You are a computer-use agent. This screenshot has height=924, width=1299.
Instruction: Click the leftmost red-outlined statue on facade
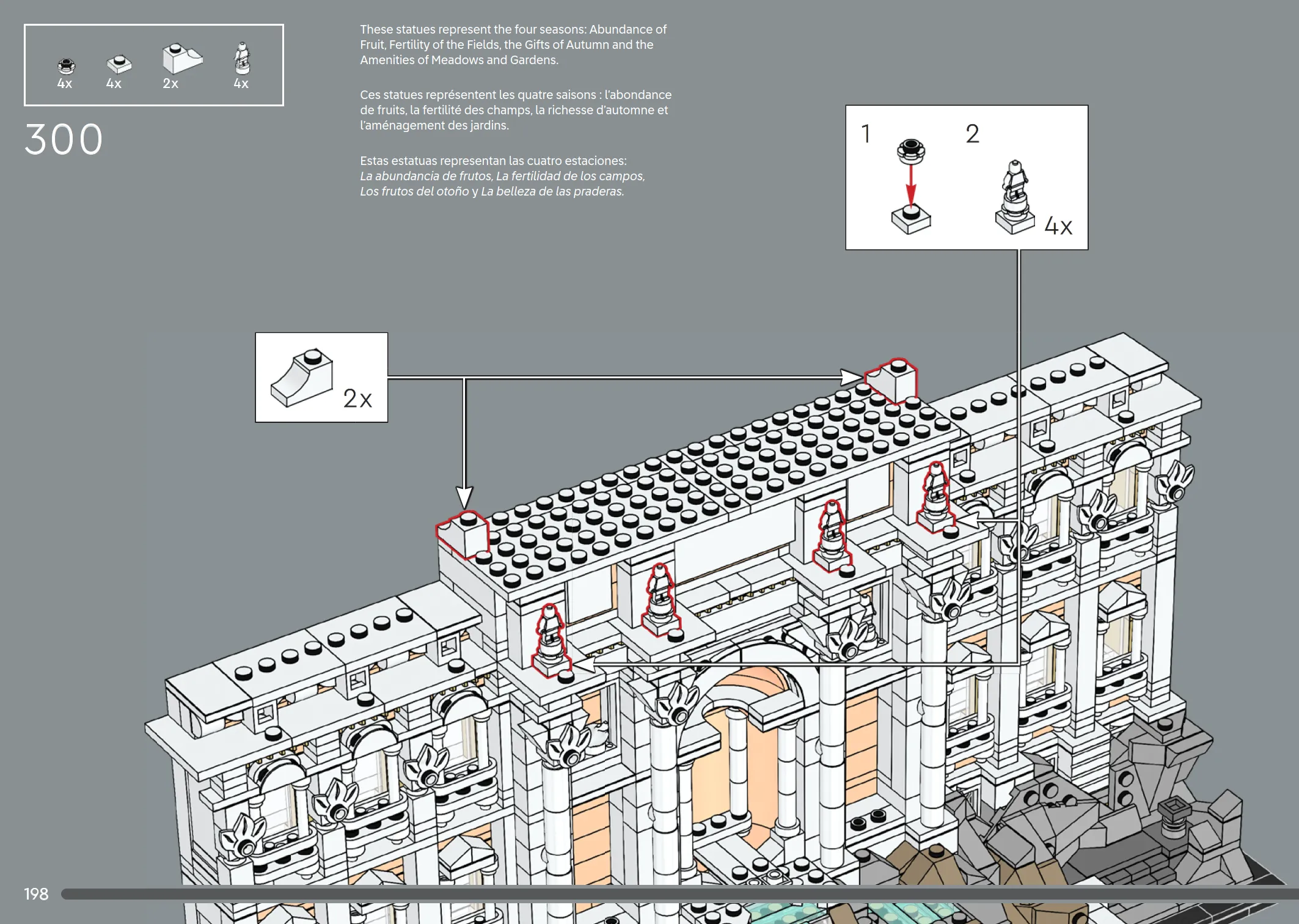click(x=551, y=640)
